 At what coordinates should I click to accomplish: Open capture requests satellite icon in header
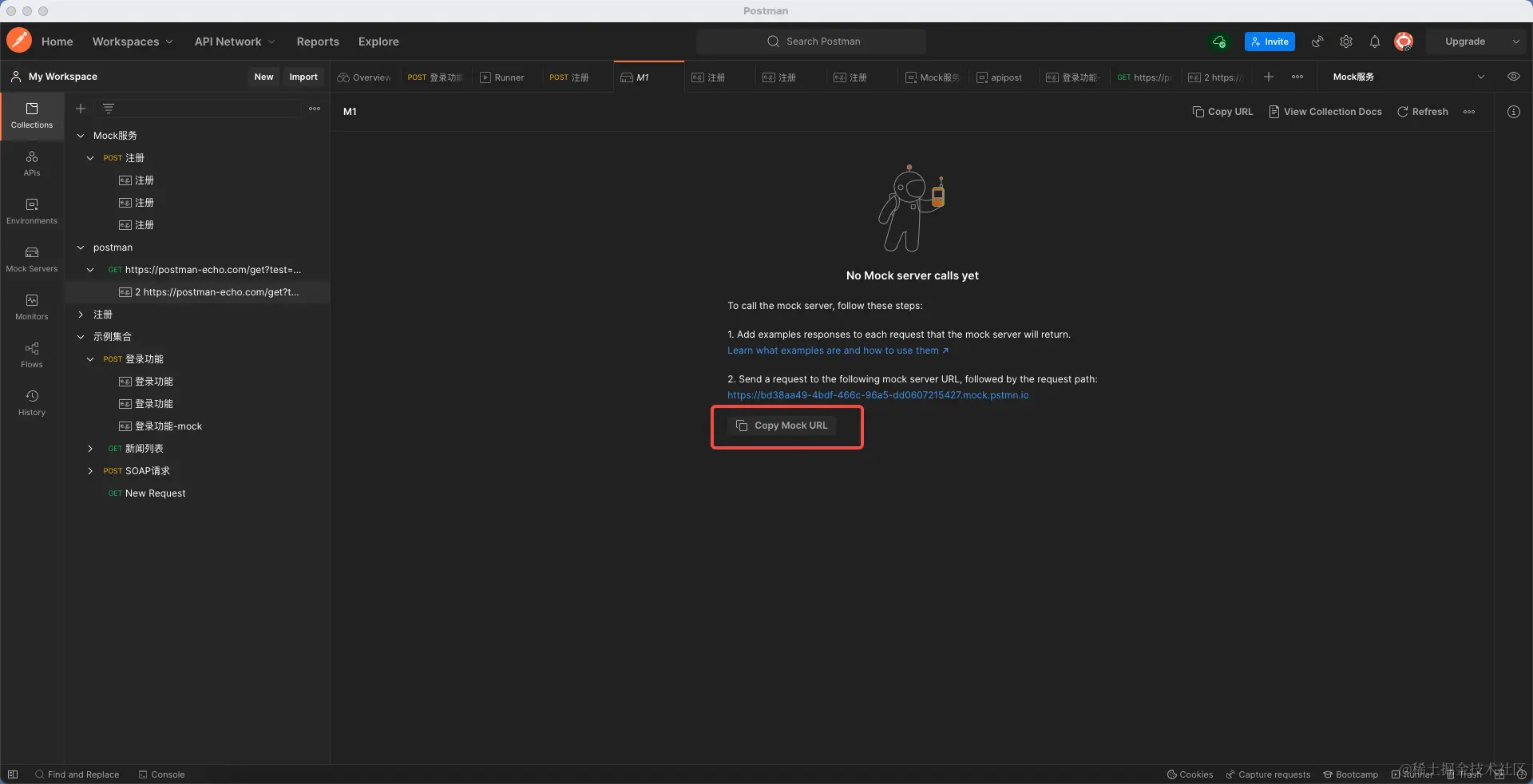click(1317, 42)
